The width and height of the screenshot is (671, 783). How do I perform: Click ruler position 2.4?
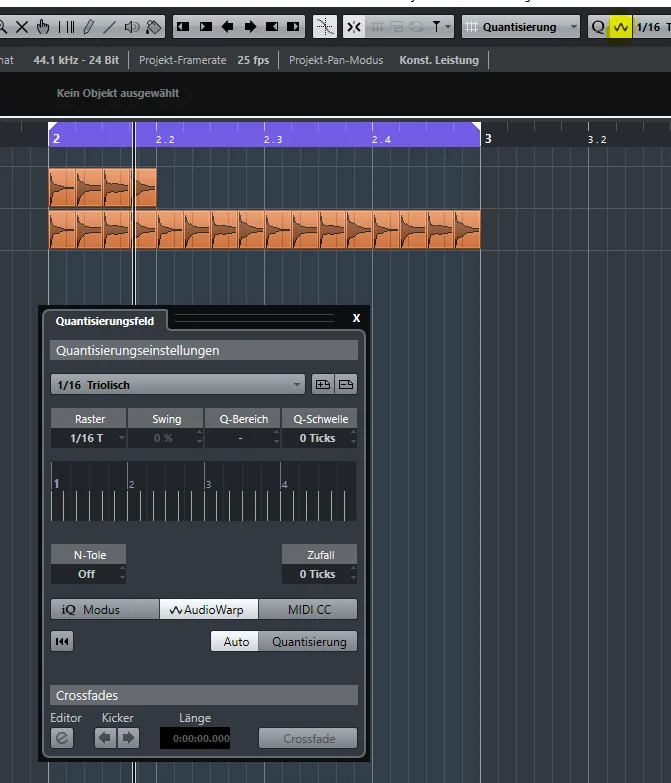[381, 139]
